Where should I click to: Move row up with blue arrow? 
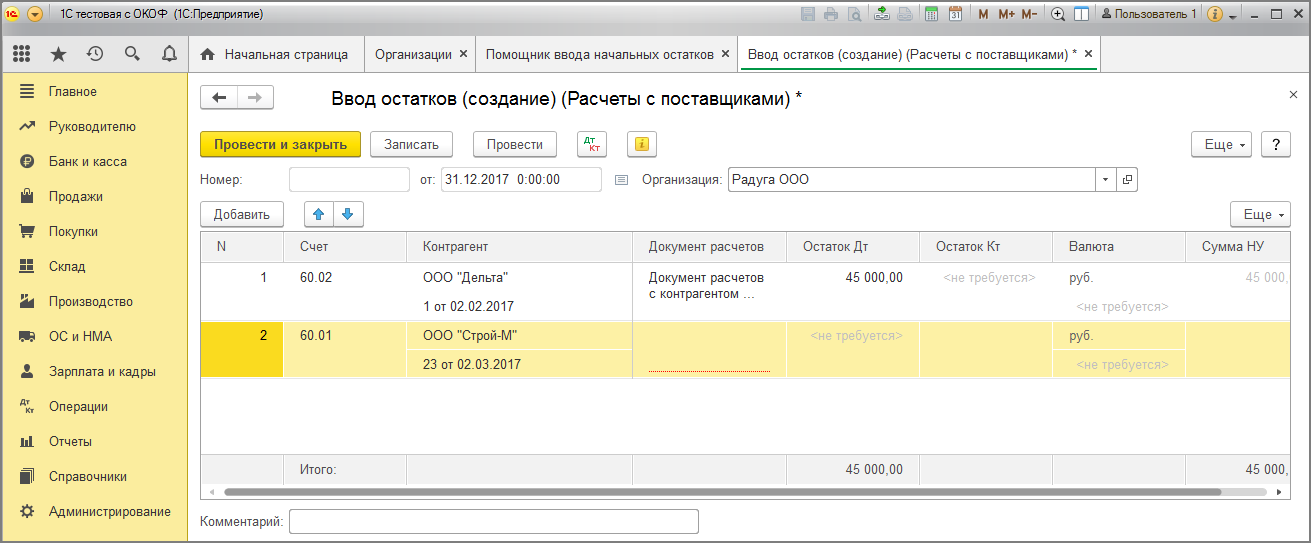coord(319,214)
